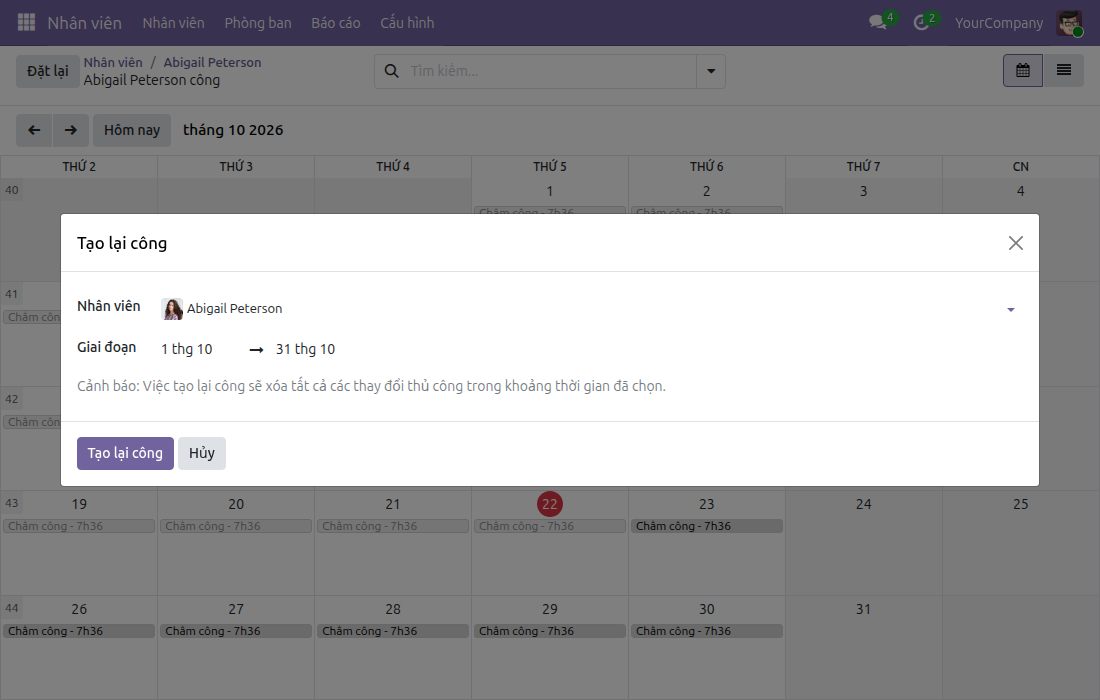Expand the search options dropdown

coord(711,71)
